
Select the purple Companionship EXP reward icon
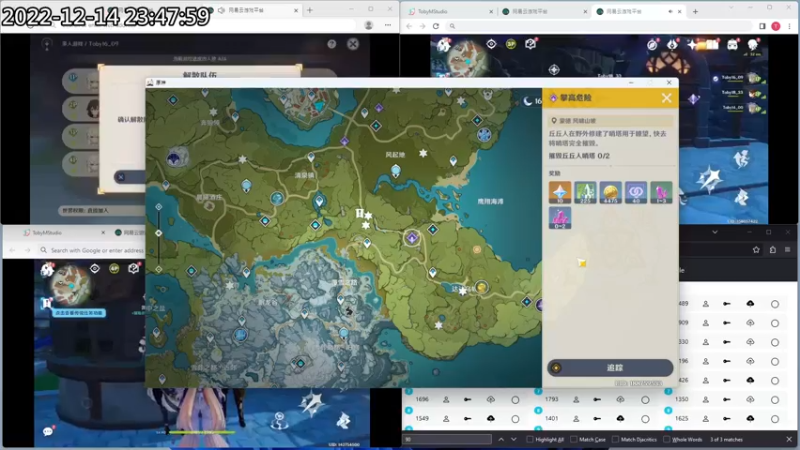point(636,192)
